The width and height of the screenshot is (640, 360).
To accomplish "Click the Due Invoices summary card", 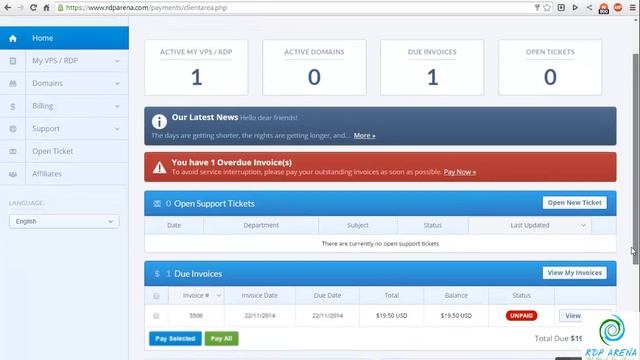I will [432, 67].
